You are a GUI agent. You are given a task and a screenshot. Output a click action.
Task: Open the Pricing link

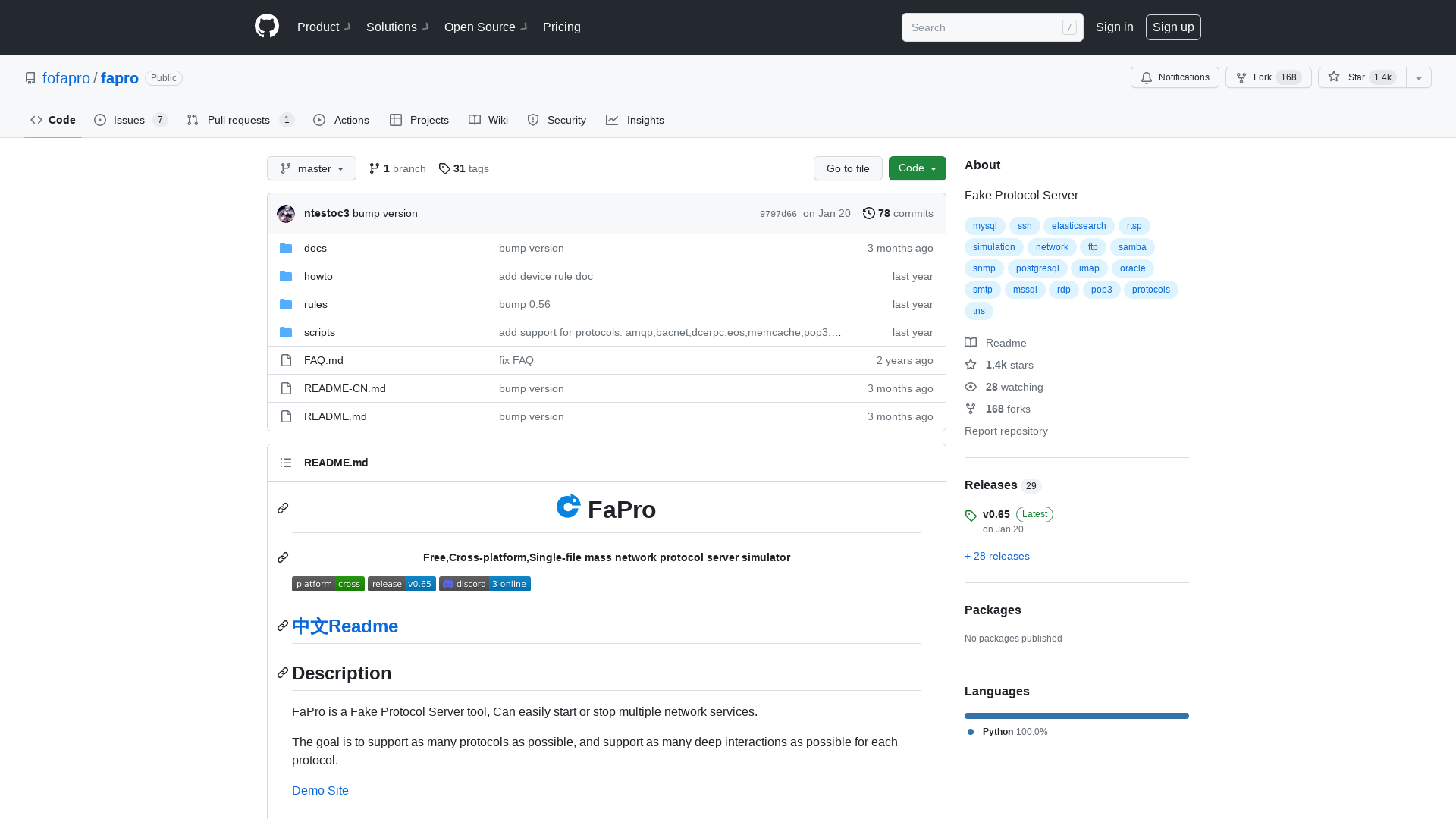coord(562,27)
